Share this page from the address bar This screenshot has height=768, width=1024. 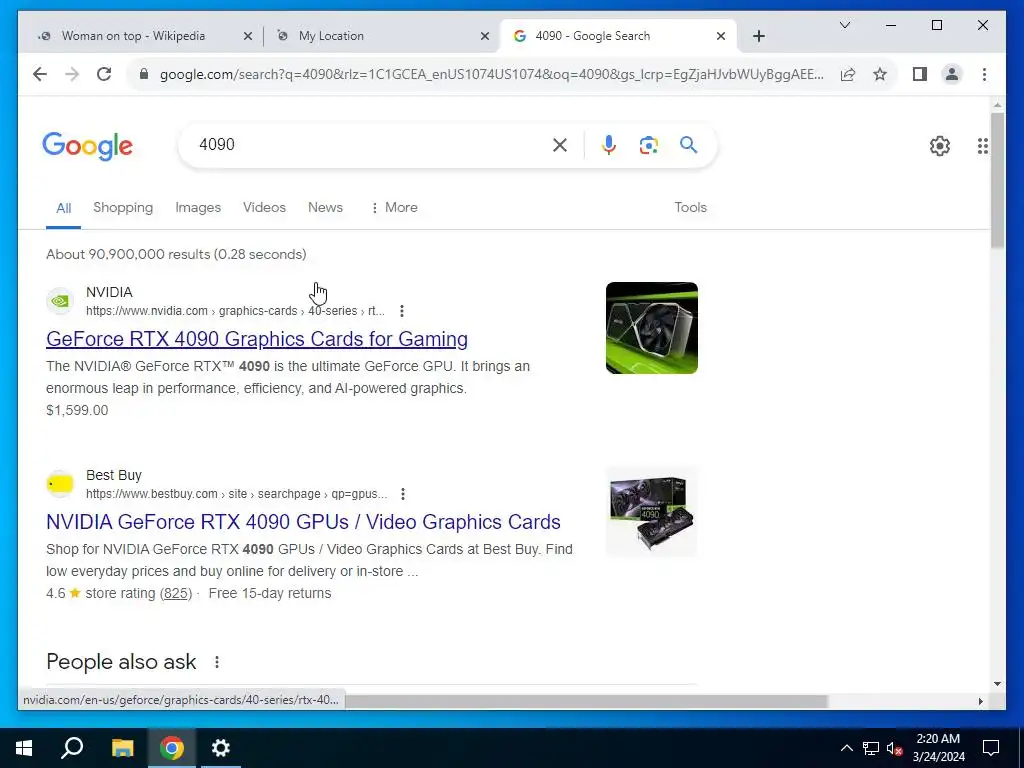848,74
